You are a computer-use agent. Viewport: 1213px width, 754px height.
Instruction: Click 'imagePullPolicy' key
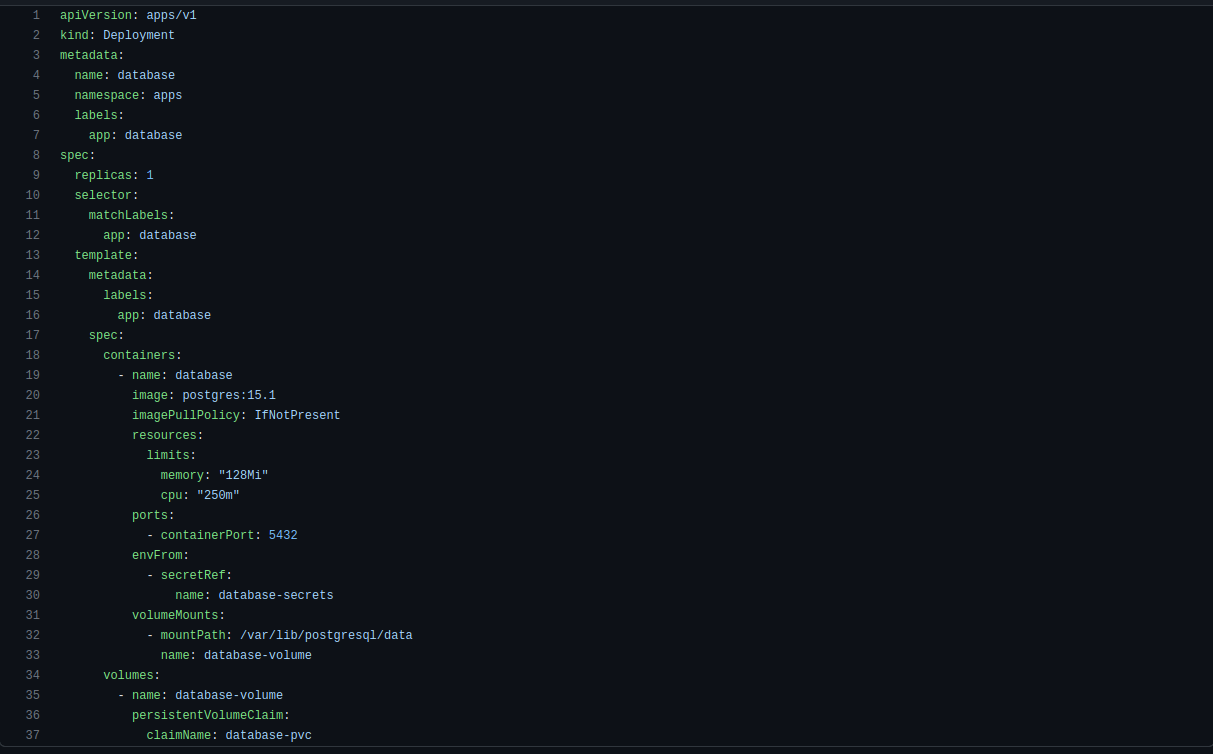(186, 415)
